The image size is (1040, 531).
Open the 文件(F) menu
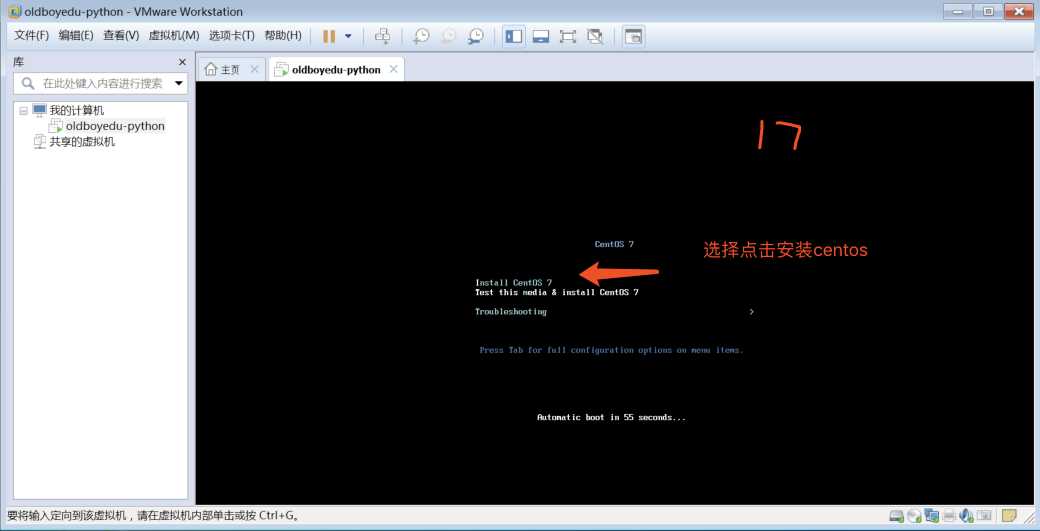pyautogui.click(x=32, y=36)
